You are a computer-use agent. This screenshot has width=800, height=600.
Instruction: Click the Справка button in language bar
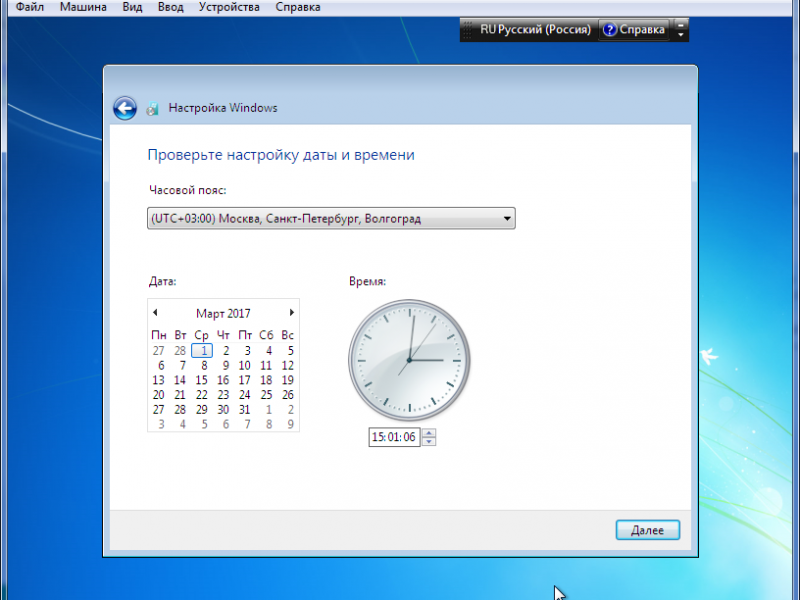[634, 30]
